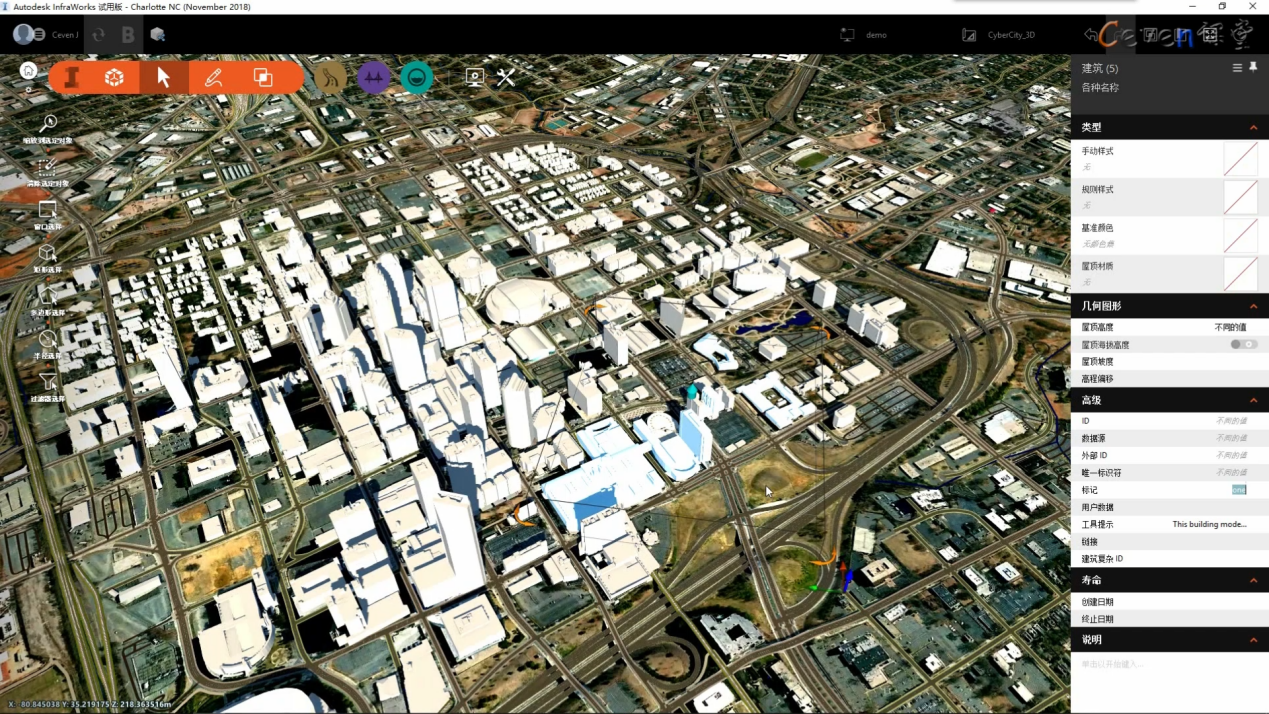Collapse the 几何图形 section

pos(1253,306)
